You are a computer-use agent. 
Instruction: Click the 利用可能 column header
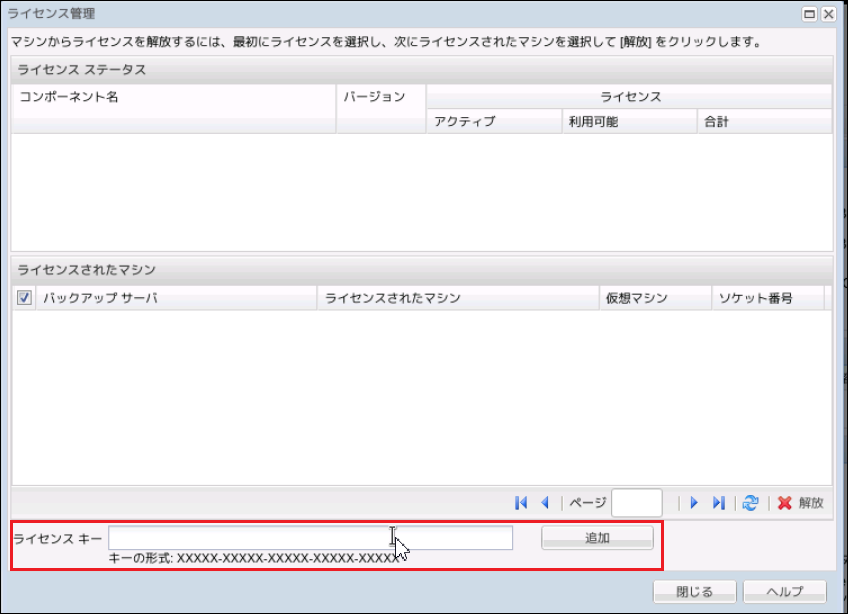click(x=628, y=121)
